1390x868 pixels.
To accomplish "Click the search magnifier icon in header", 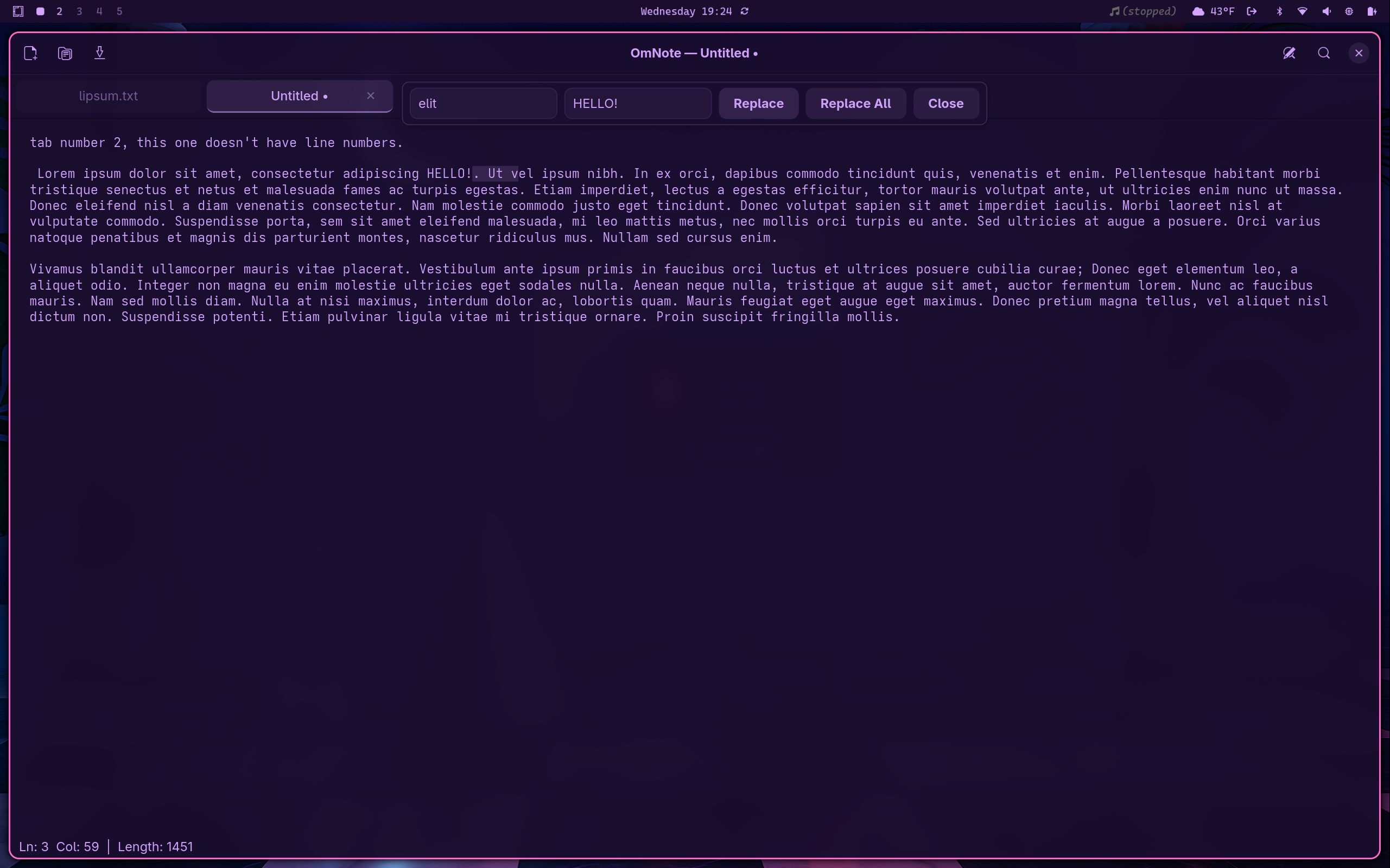I will tap(1324, 53).
